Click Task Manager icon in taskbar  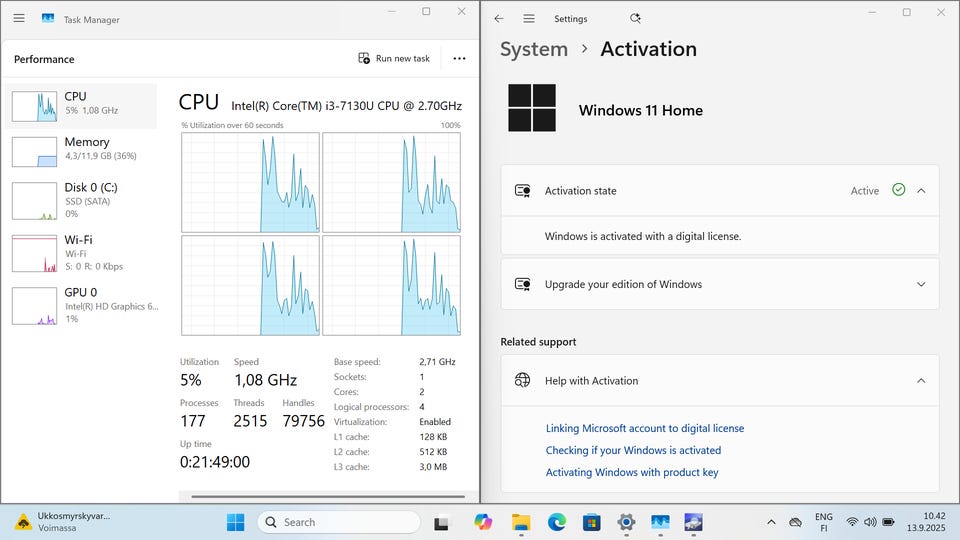coord(661,522)
